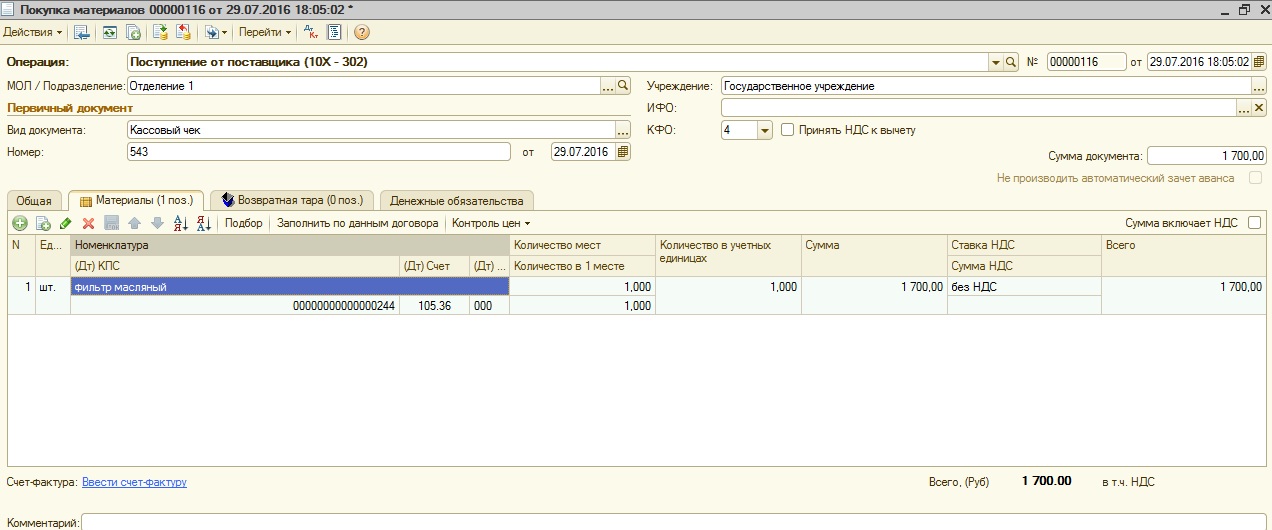Click into the Комментарий text field
The width and height of the screenshot is (1272, 530).
click(x=670, y=522)
